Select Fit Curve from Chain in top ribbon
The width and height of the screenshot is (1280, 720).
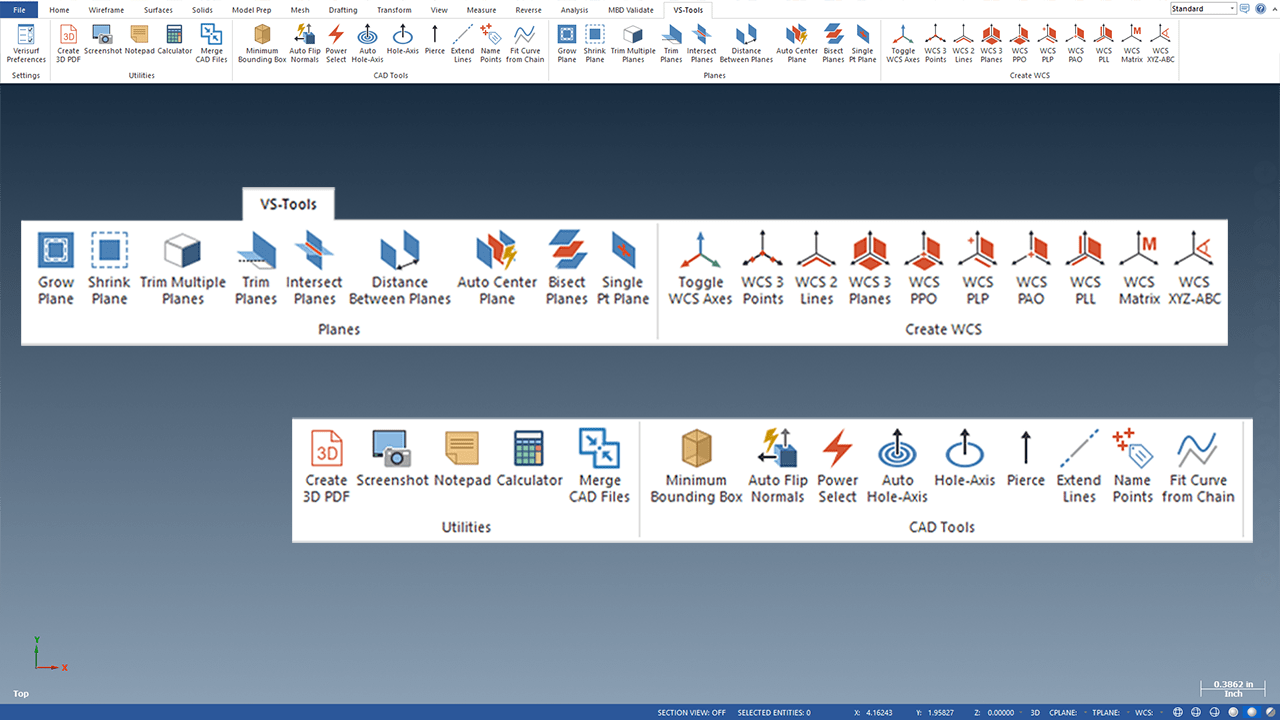coord(525,43)
